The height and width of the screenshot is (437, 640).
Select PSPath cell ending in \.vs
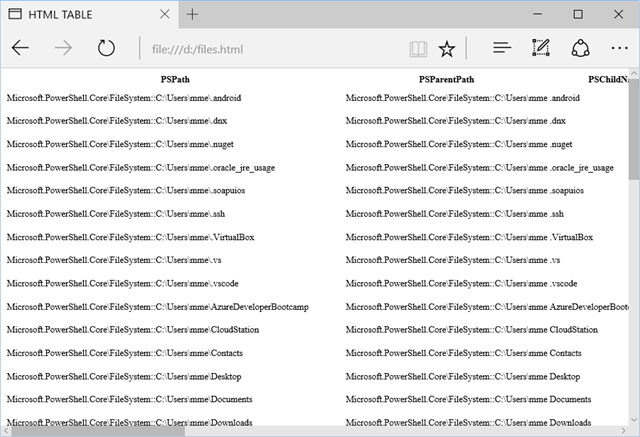click(114, 260)
